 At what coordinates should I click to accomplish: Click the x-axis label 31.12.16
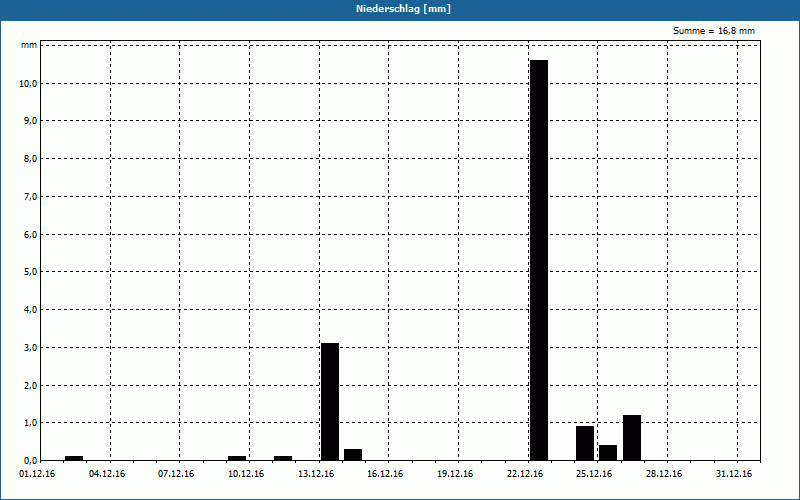pyautogui.click(x=734, y=474)
